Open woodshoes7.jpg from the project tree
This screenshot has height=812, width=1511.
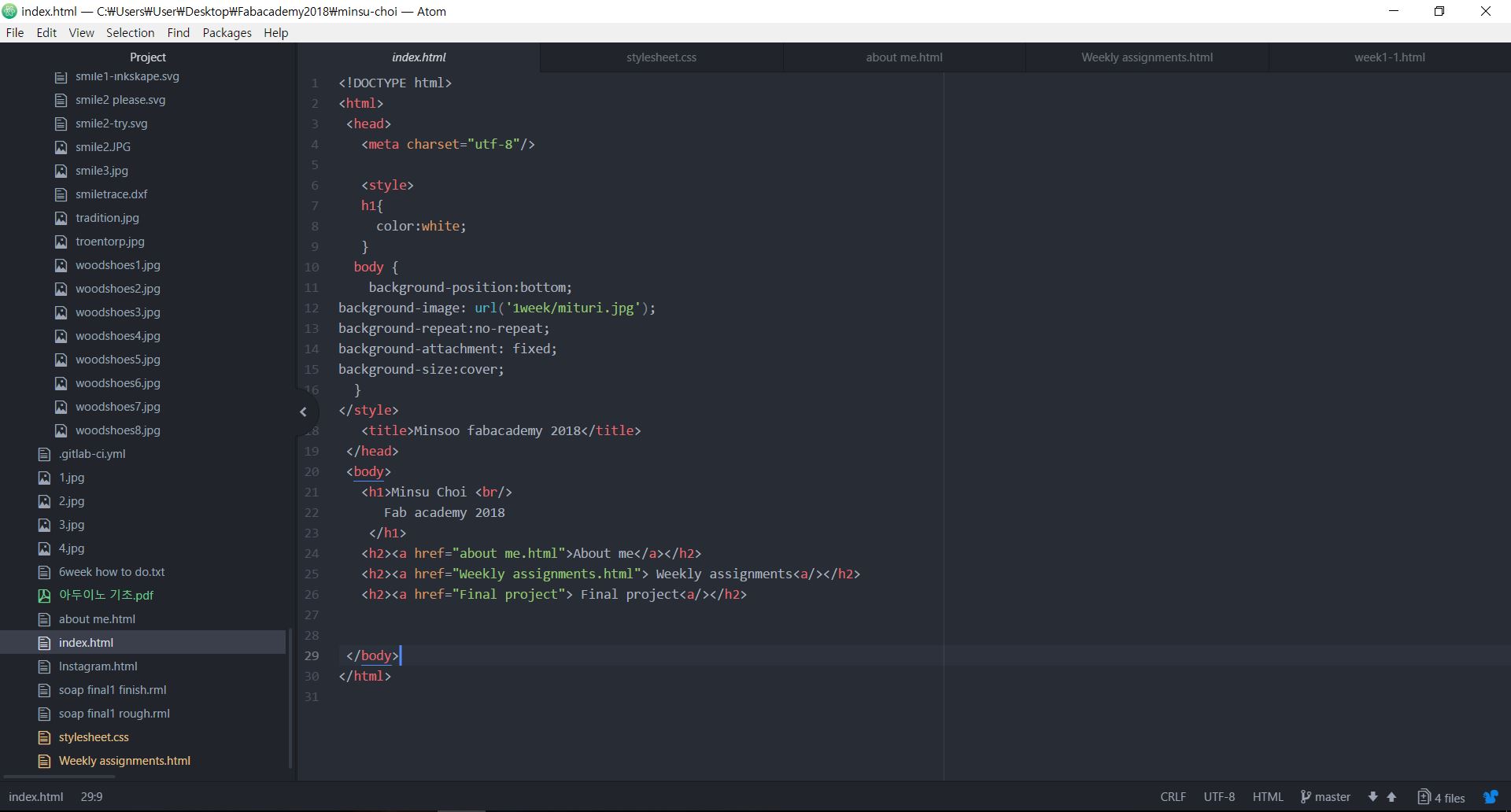117,407
